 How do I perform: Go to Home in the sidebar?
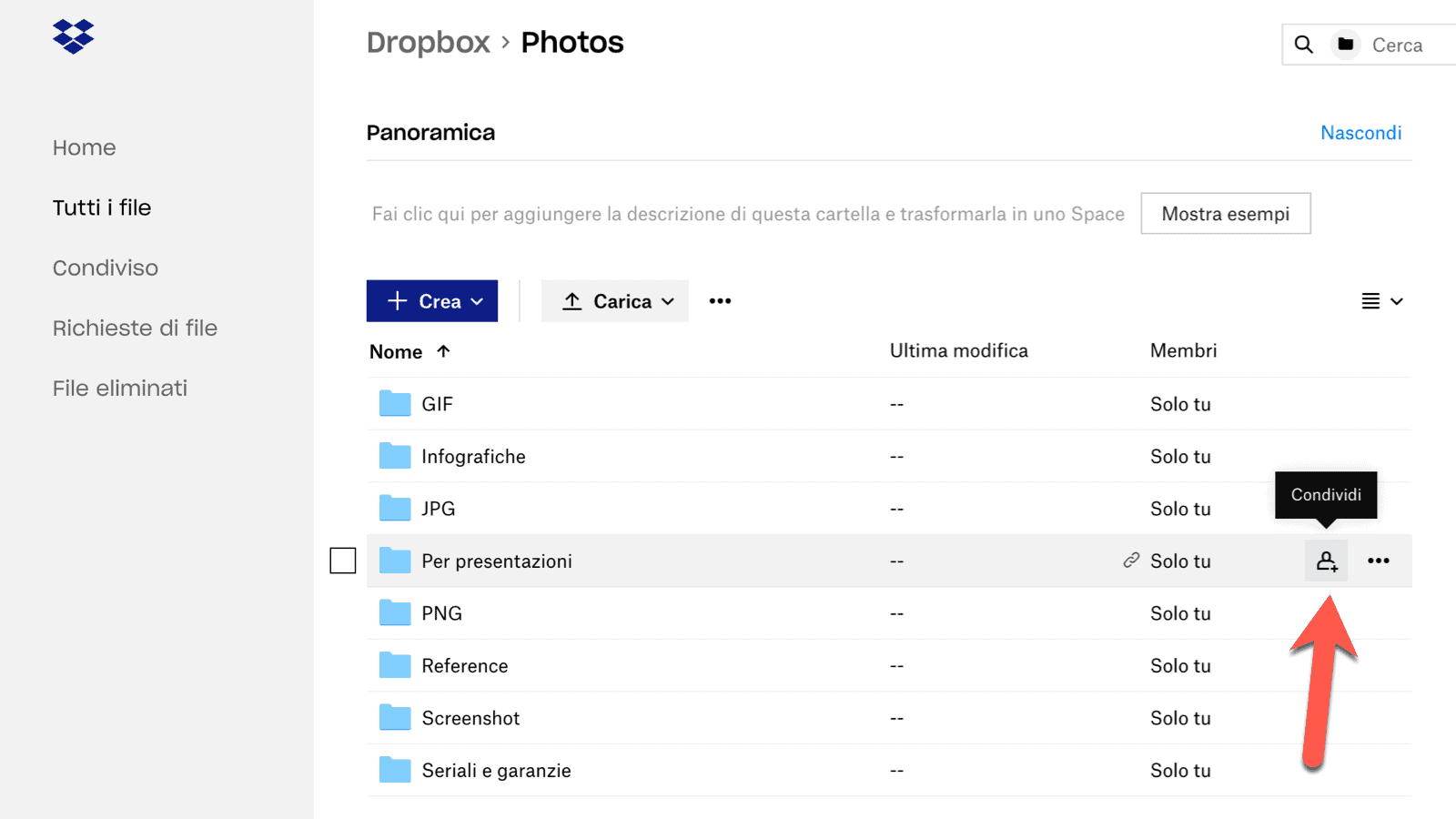pyautogui.click(x=84, y=147)
